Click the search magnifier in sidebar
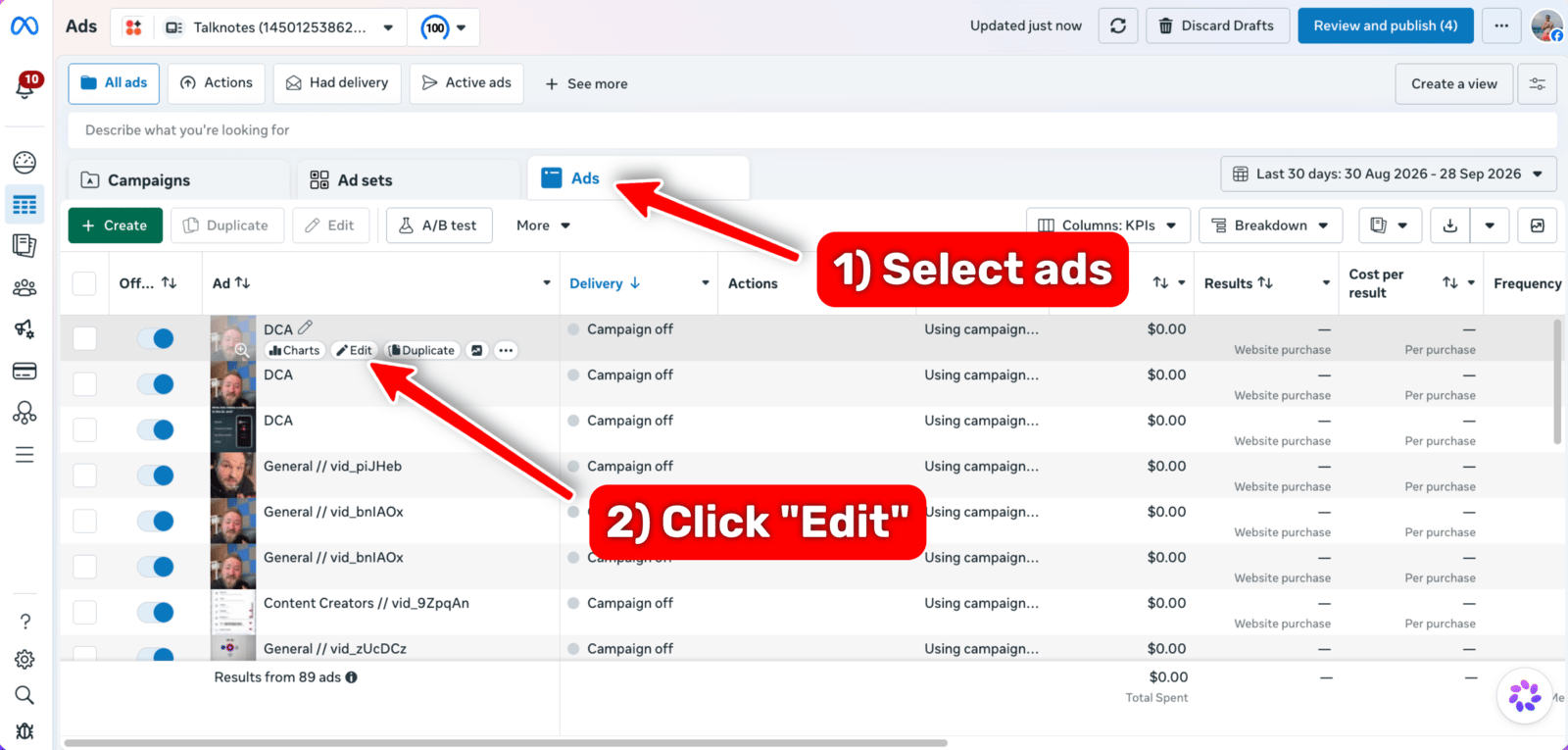Screen dimensions: 1568x750 [24, 695]
